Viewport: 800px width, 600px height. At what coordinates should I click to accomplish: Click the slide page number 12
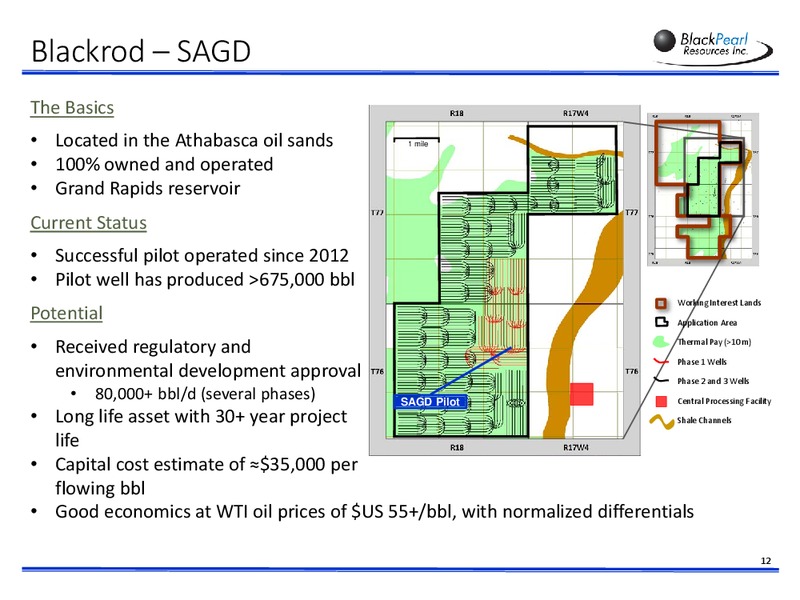pos(766,561)
